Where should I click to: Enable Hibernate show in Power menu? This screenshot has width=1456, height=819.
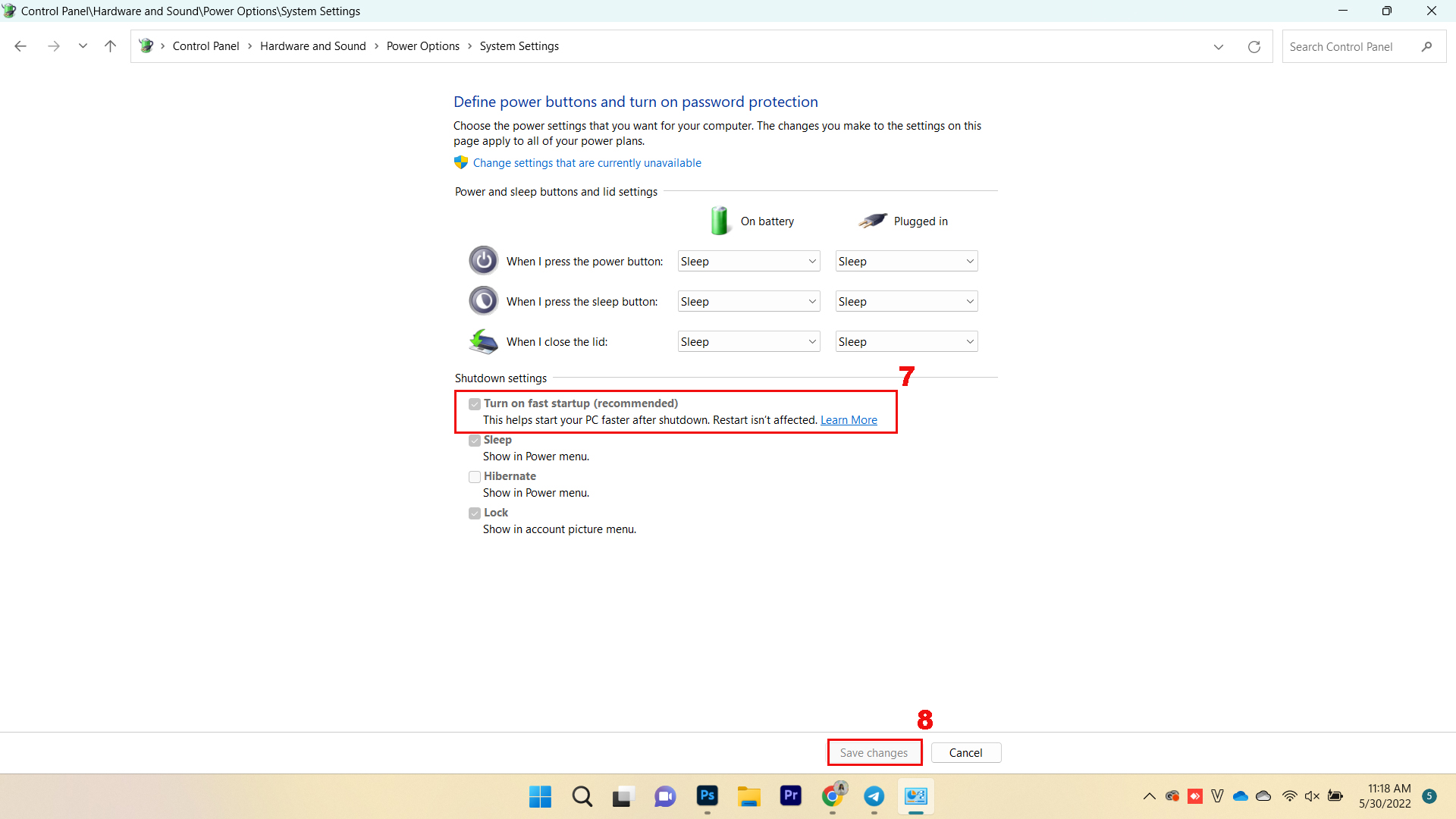pyautogui.click(x=474, y=476)
